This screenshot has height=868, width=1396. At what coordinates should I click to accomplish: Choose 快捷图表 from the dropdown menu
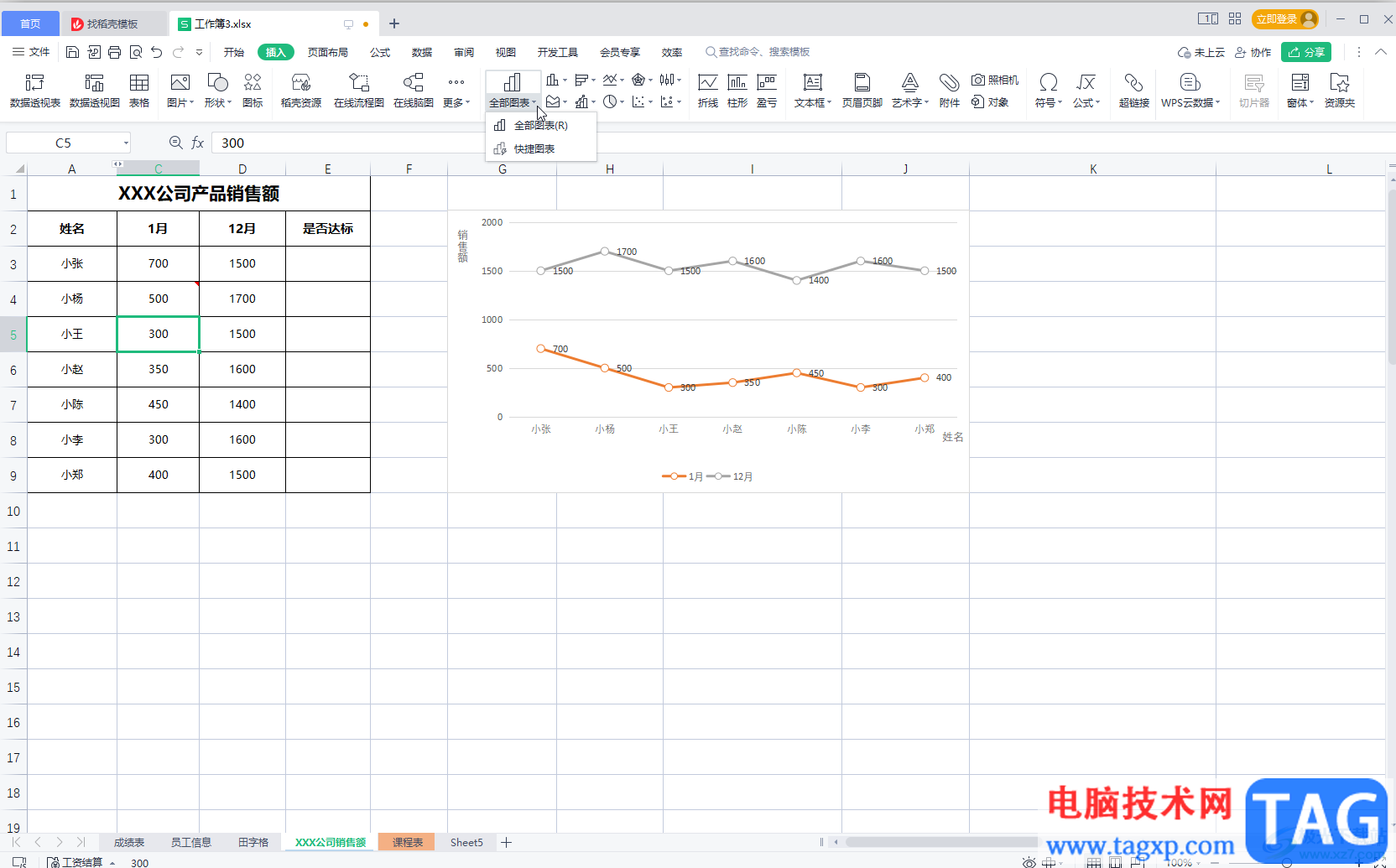click(x=541, y=148)
